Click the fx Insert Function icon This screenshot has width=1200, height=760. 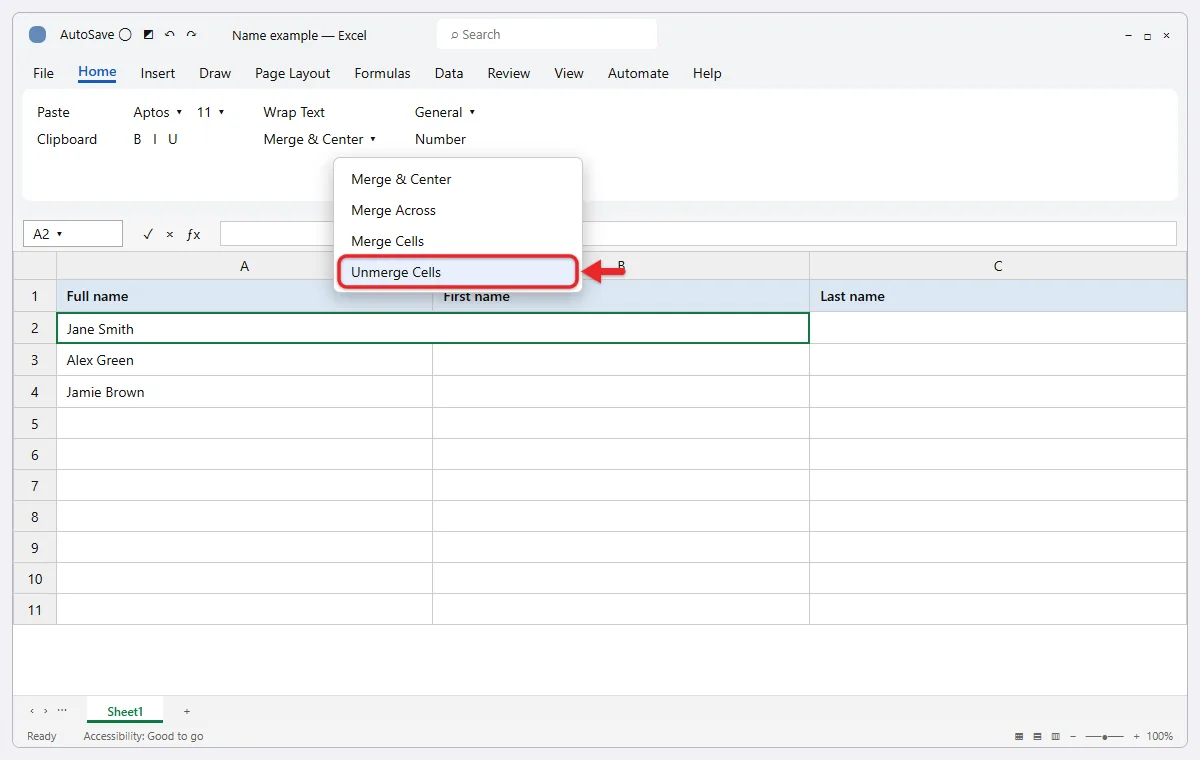point(194,234)
